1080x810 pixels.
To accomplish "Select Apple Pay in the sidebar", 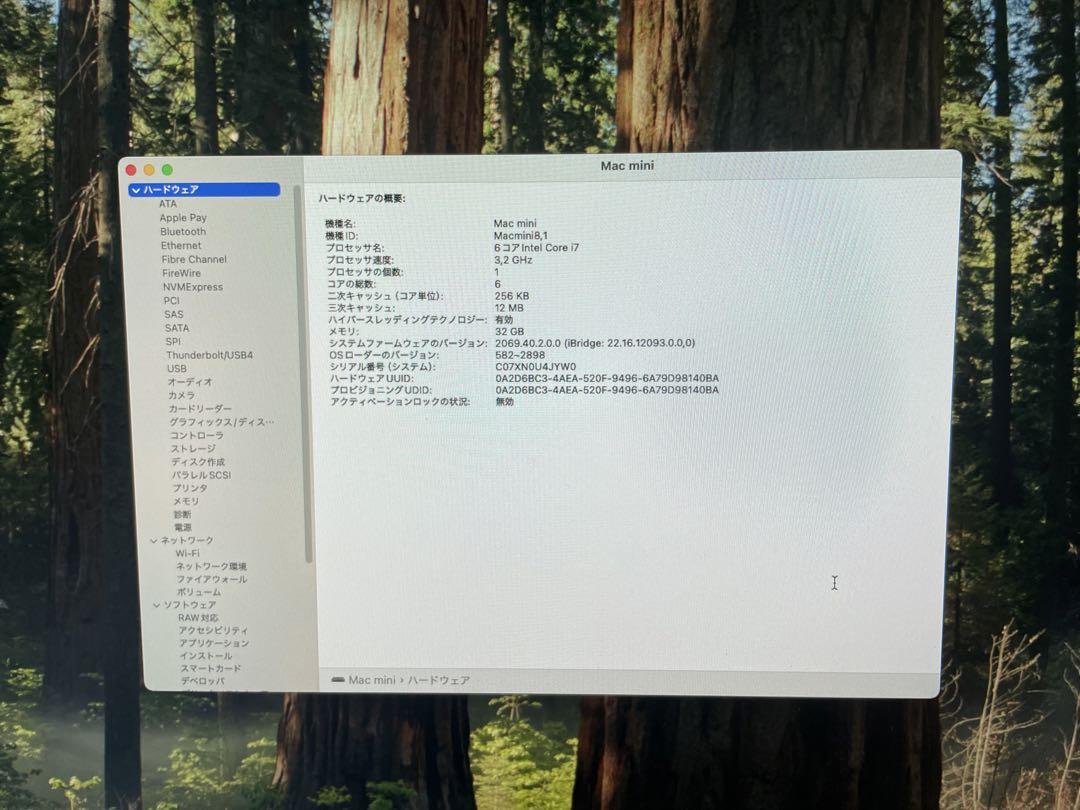I will [x=183, y=218].
